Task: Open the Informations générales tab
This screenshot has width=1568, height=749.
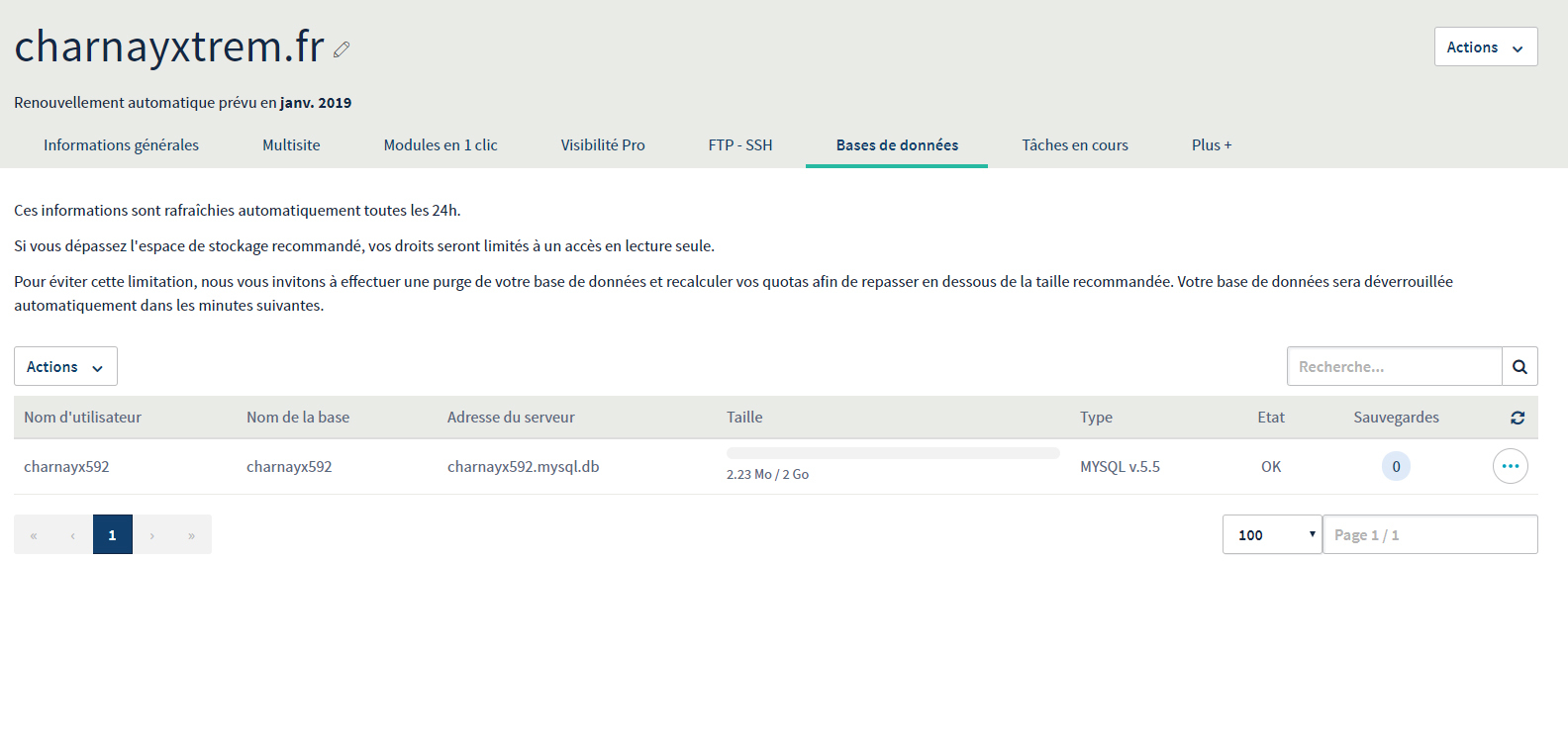Action: click(x=121, y=145)
